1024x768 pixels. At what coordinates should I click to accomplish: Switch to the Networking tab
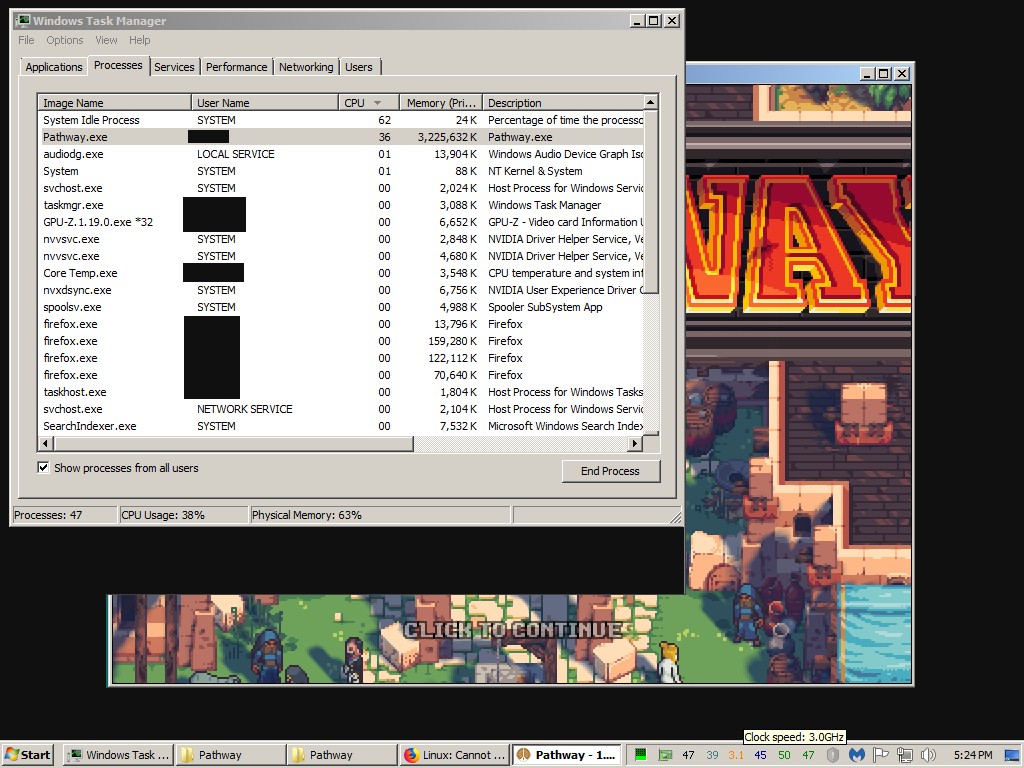pos(306,67)
